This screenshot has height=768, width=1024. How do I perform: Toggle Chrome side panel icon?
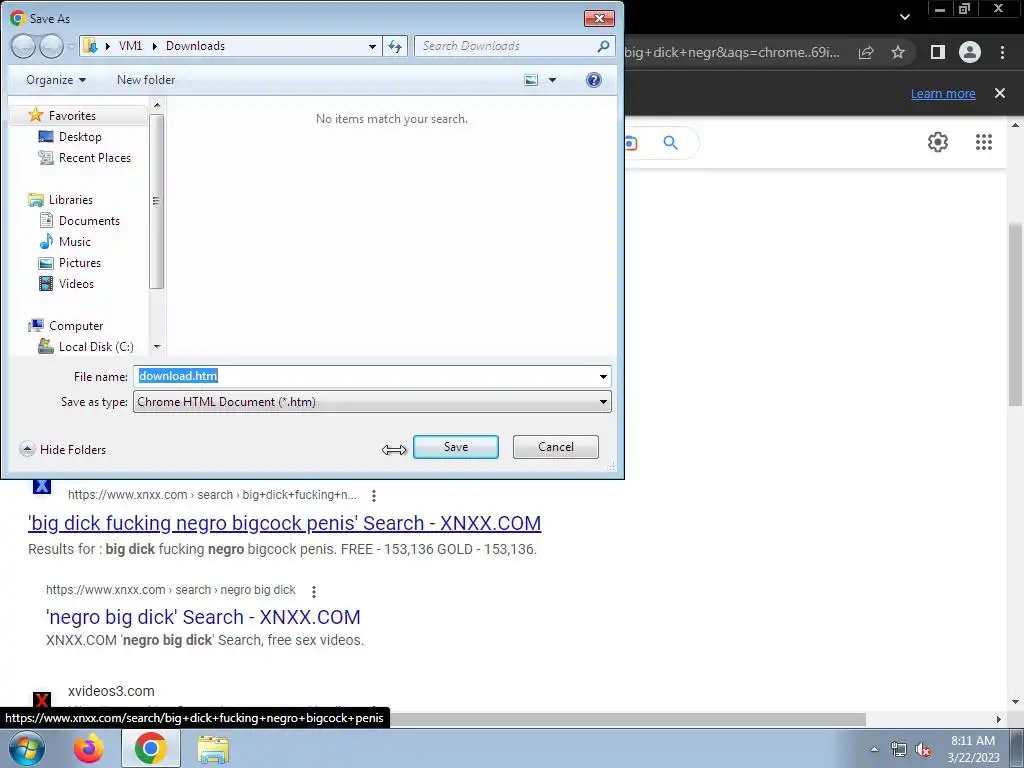click(937, 52)
